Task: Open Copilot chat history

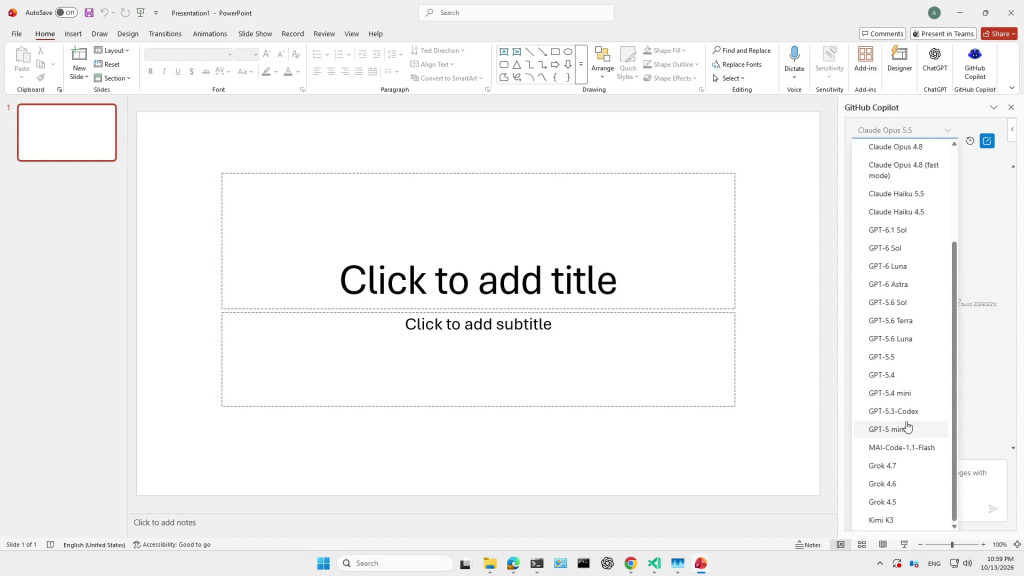Action: (970, 141)
